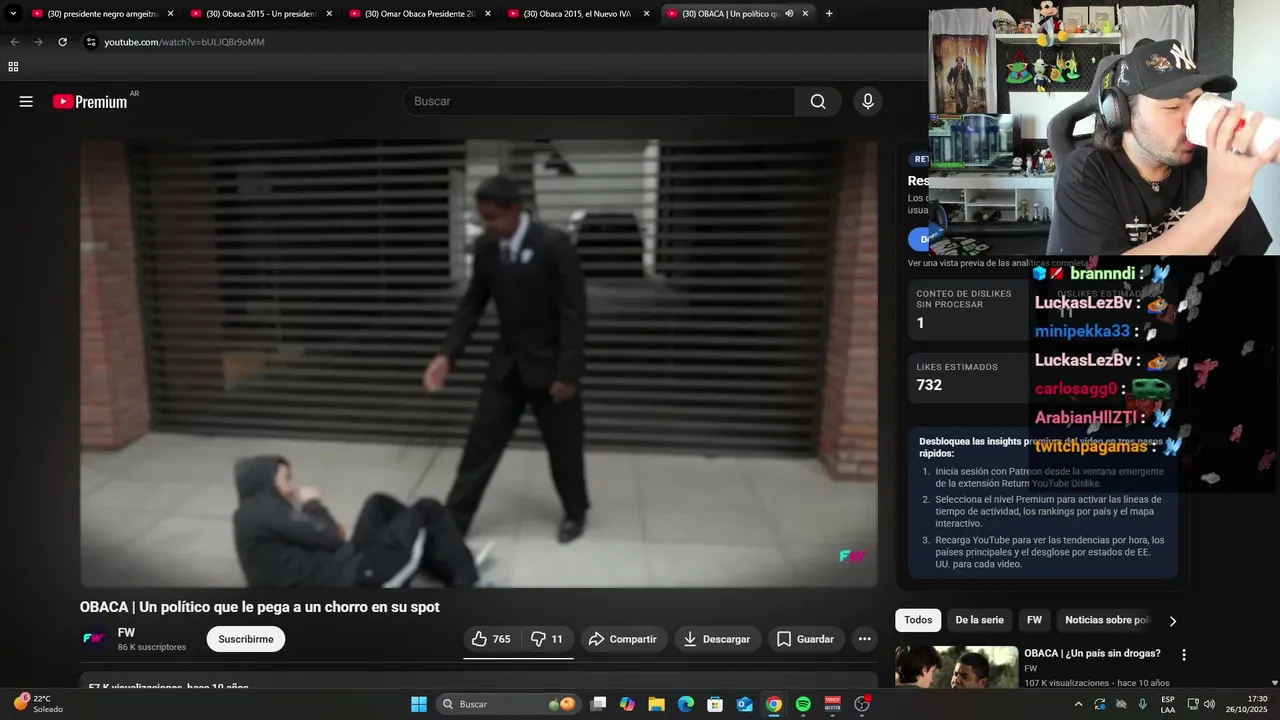Switch to 'Obaca 2015 - Un president' tab
1280x720 pixels.
click(261, 14)
